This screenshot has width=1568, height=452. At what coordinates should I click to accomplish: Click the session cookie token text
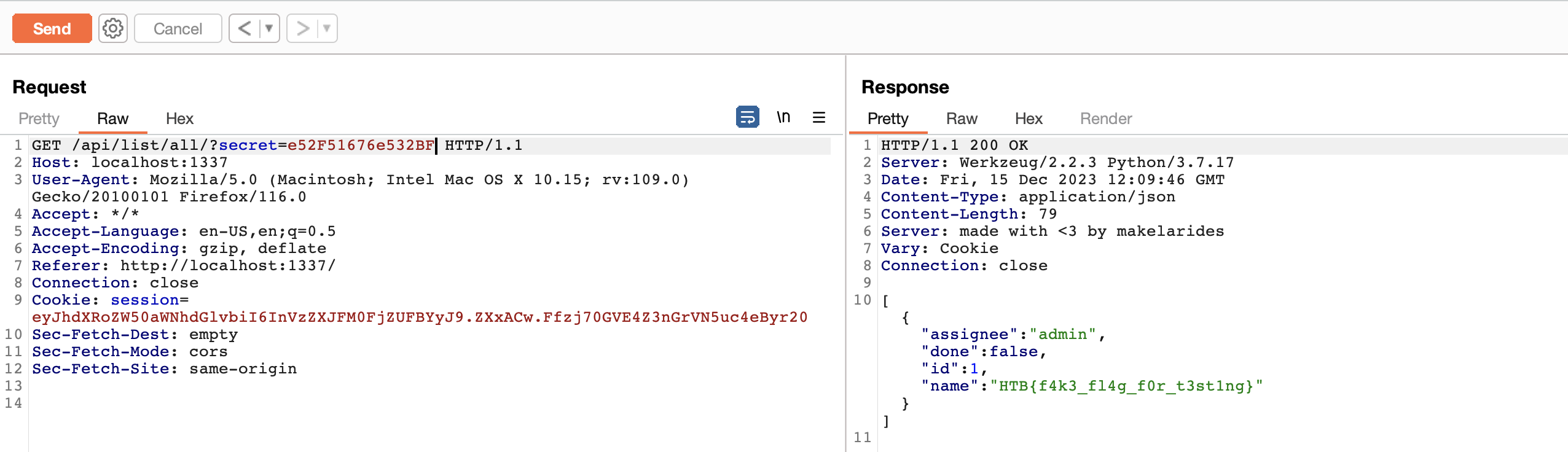[x=419, y=318]
